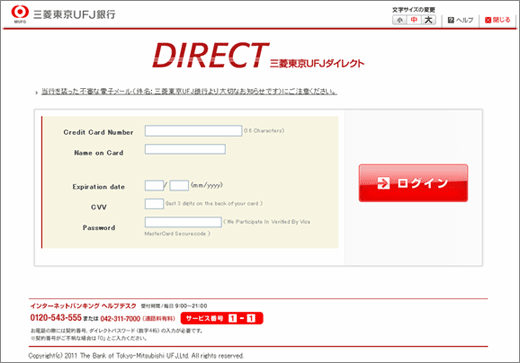Click the phone number 0120-543-555

click(x=56, y=318)
